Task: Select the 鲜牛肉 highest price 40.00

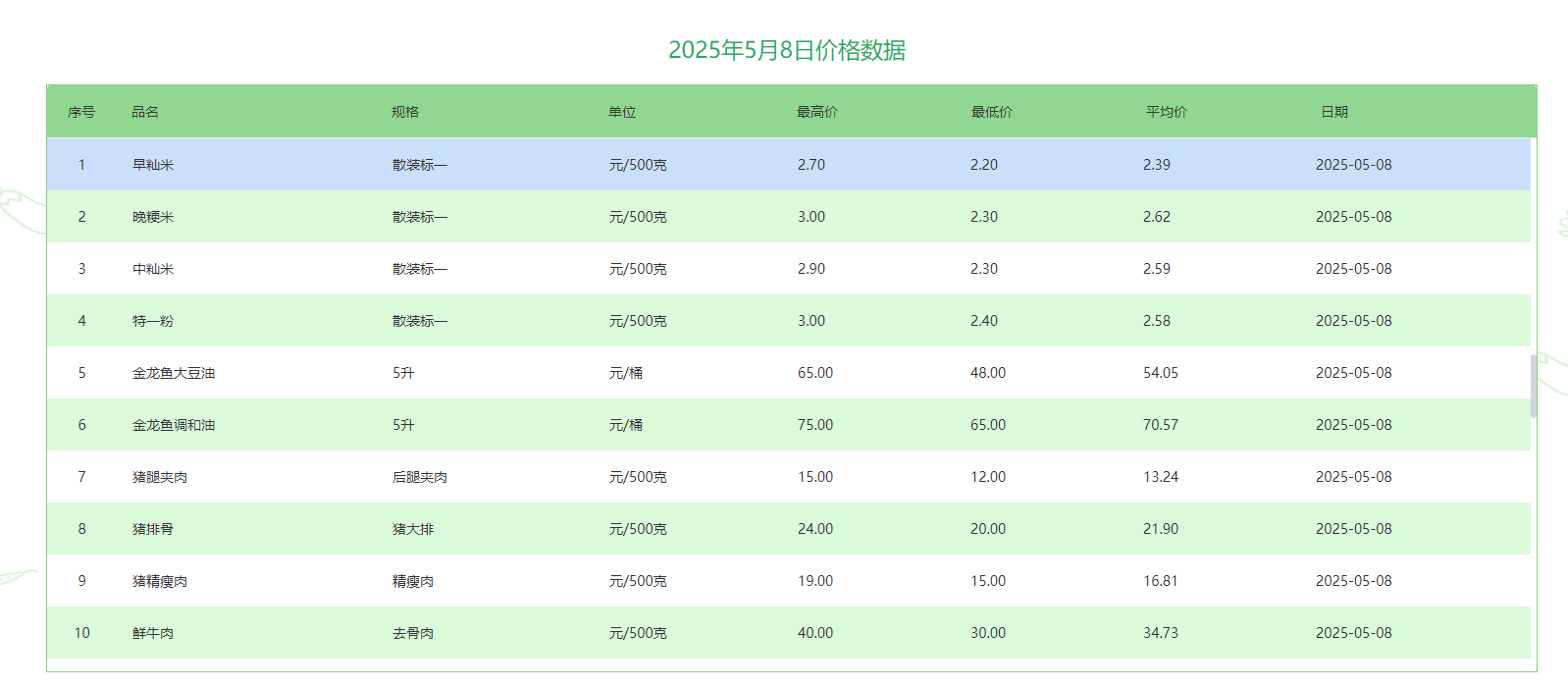Action: click(814, 633)
